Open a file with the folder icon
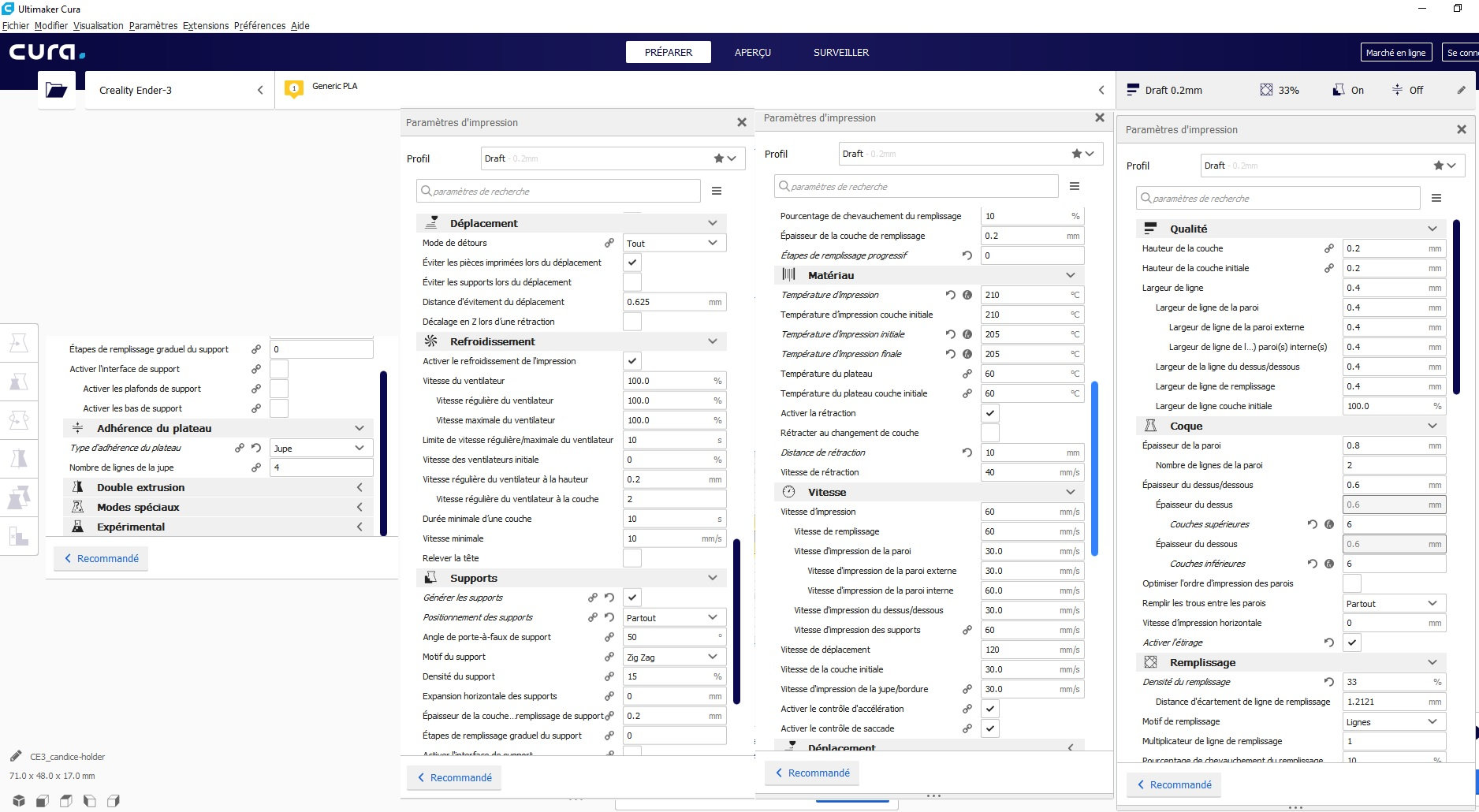Viewport: 1479px width, 812px height. (x=57, y=90)
